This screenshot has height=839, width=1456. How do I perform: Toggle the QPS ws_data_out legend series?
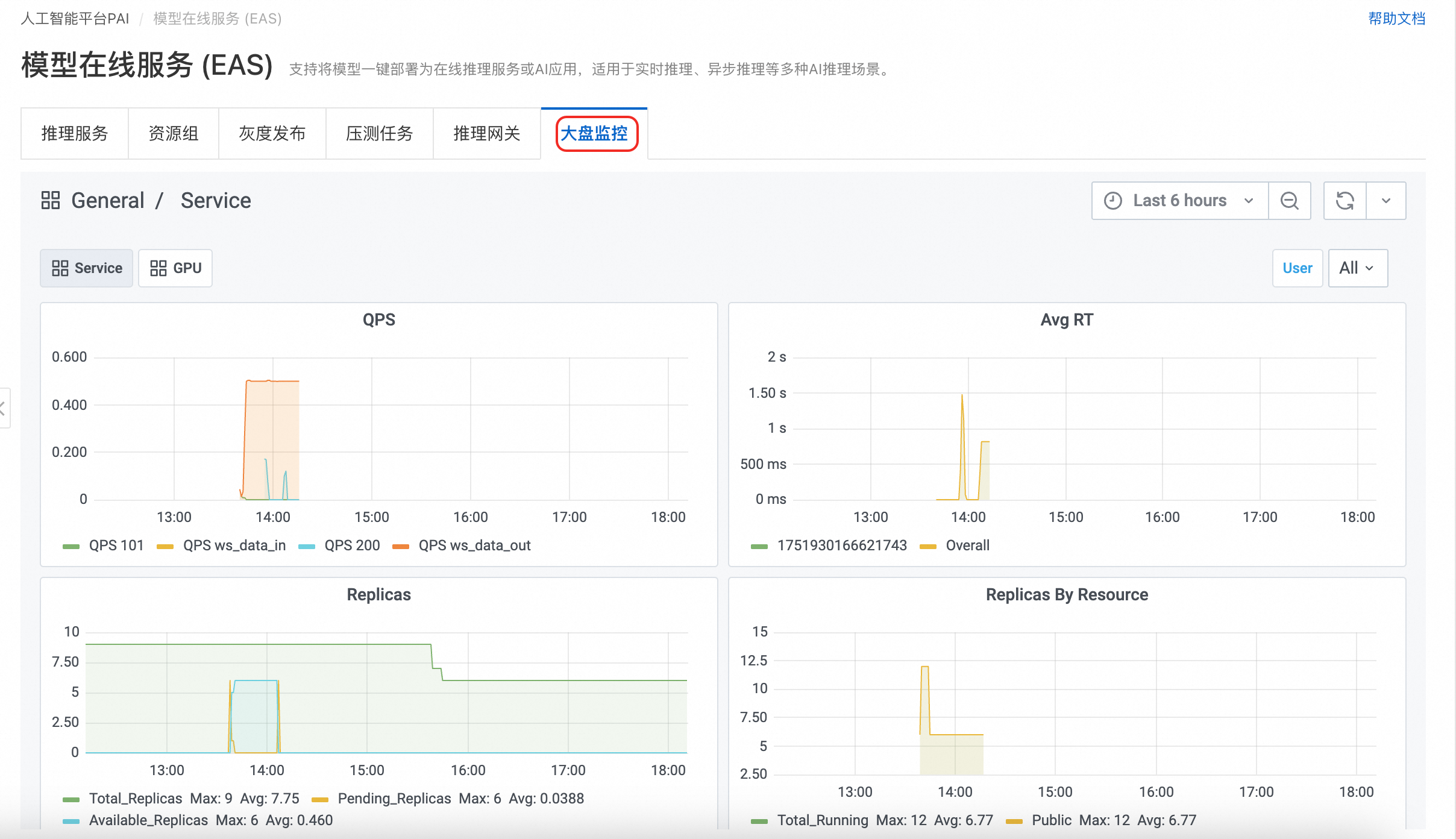click(475, 545)
